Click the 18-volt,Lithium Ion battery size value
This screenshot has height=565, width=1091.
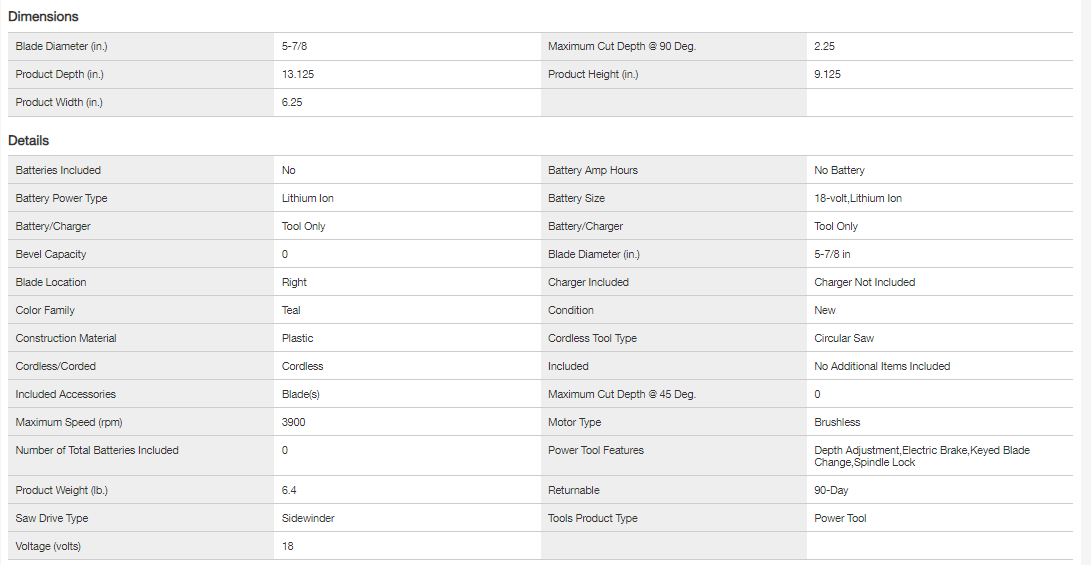(858, 198)
